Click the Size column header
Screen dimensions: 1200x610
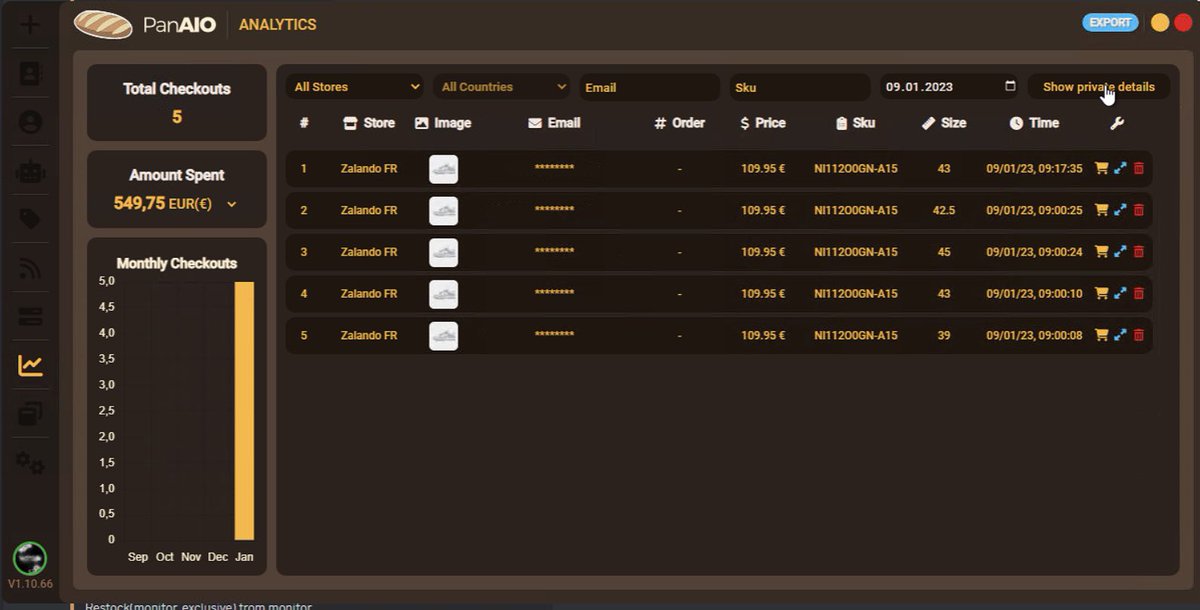click(x=944, y=123)
